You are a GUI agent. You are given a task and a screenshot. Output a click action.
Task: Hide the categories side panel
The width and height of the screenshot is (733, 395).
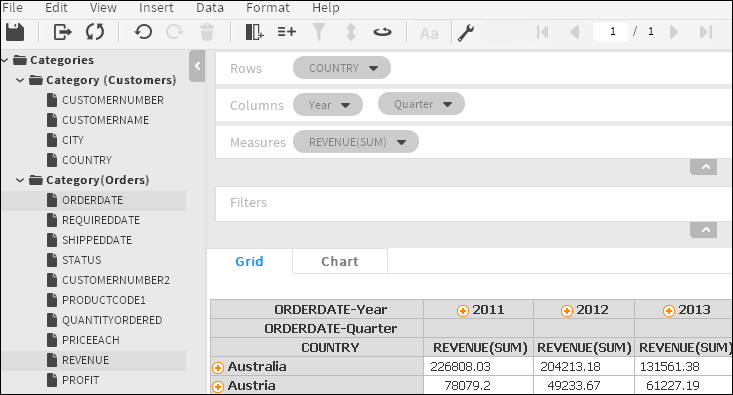click(197, 66)
